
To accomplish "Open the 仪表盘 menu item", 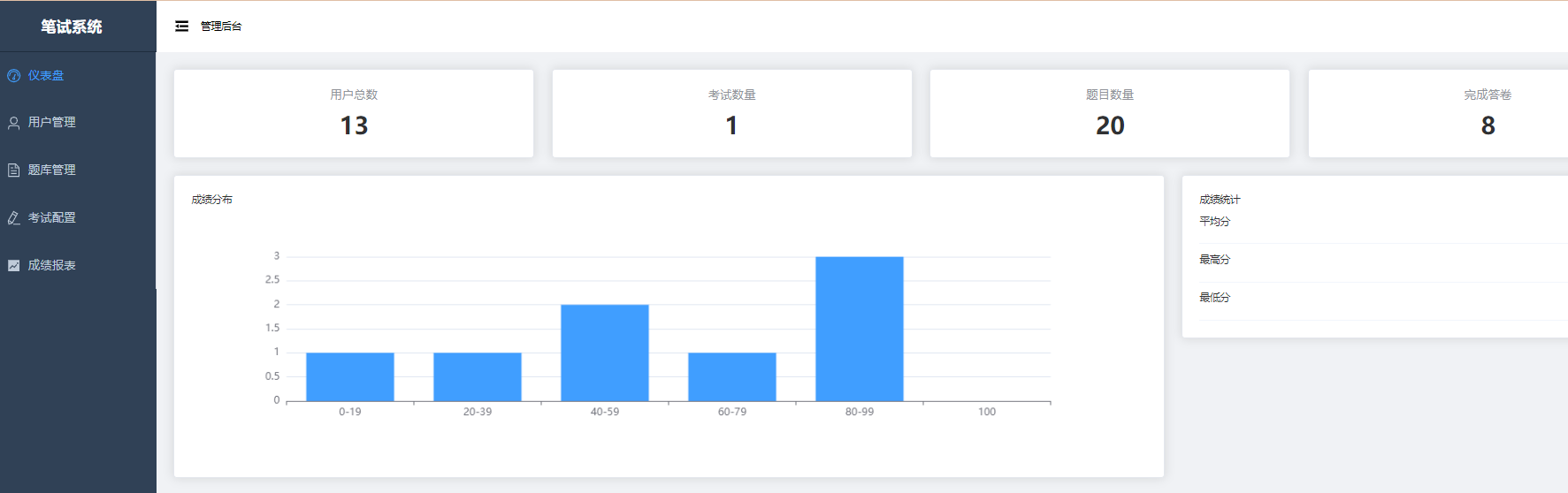I will (78, 76).
